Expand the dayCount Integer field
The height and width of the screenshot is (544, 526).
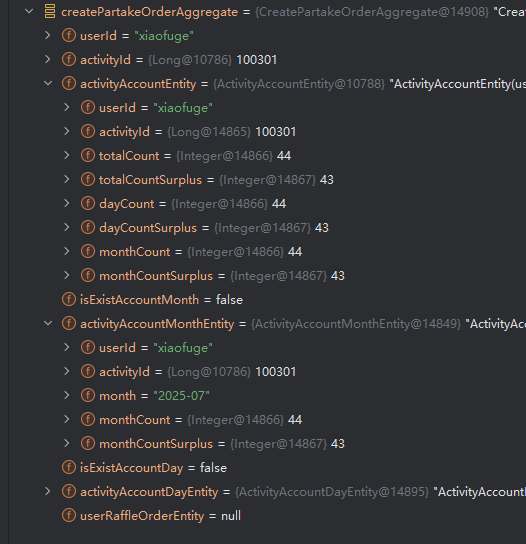click(67, 203)
